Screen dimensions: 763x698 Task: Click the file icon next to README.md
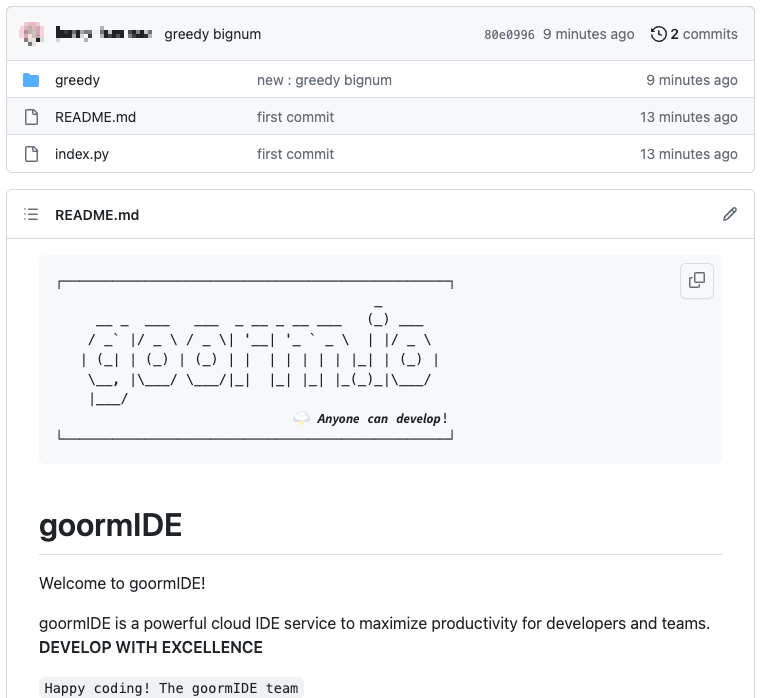pos(31,117)
